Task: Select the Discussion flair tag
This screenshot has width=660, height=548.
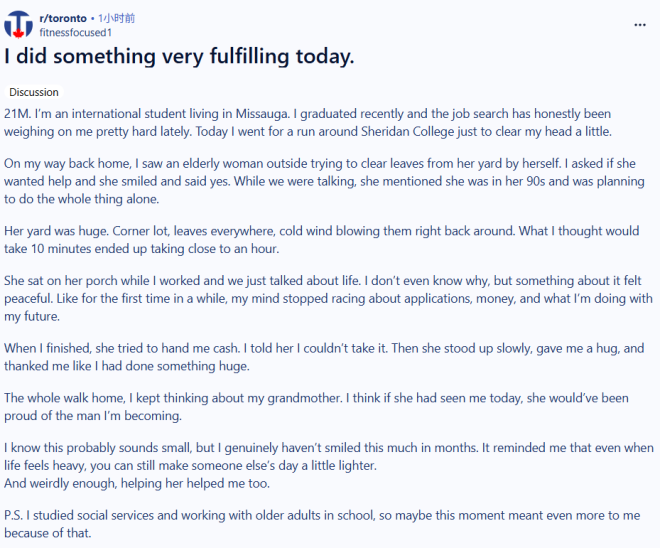Action: 34,92
